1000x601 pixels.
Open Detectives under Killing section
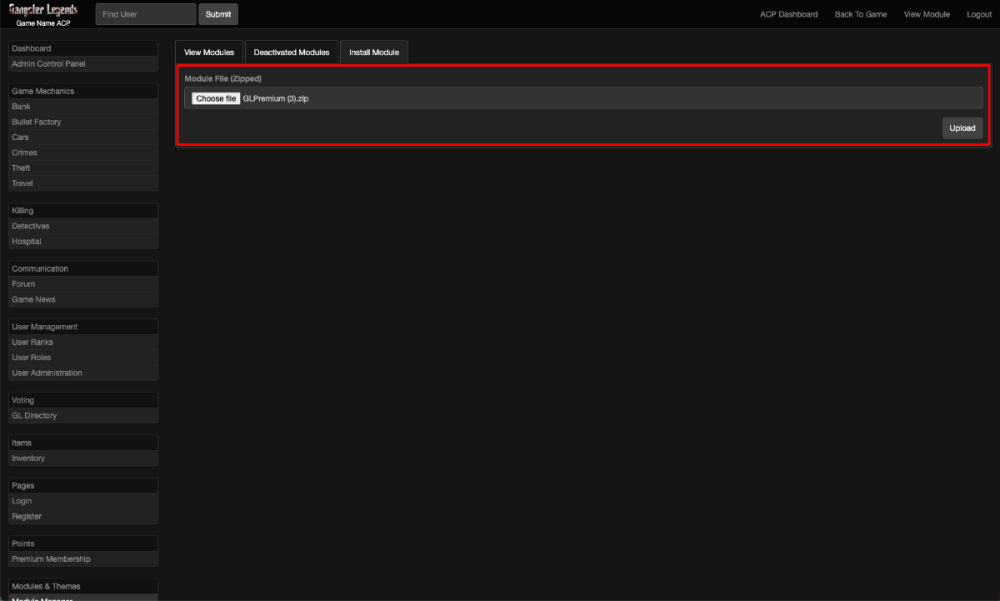click(x=30, y=226)
